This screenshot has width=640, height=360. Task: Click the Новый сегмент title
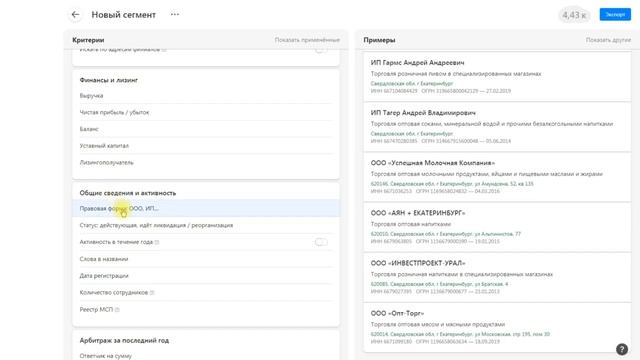[x=124, y=15]
